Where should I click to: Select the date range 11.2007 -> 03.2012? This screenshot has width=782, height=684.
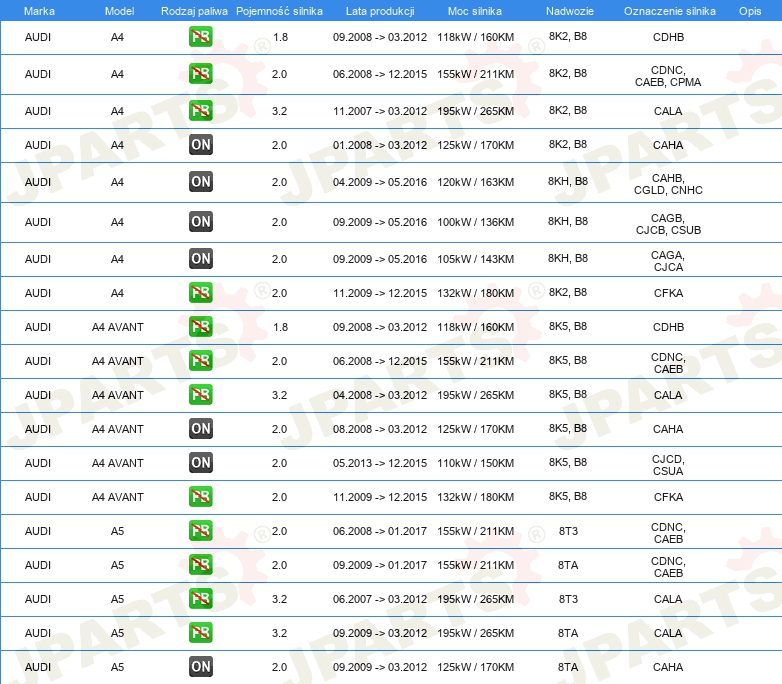pos(380,111)
